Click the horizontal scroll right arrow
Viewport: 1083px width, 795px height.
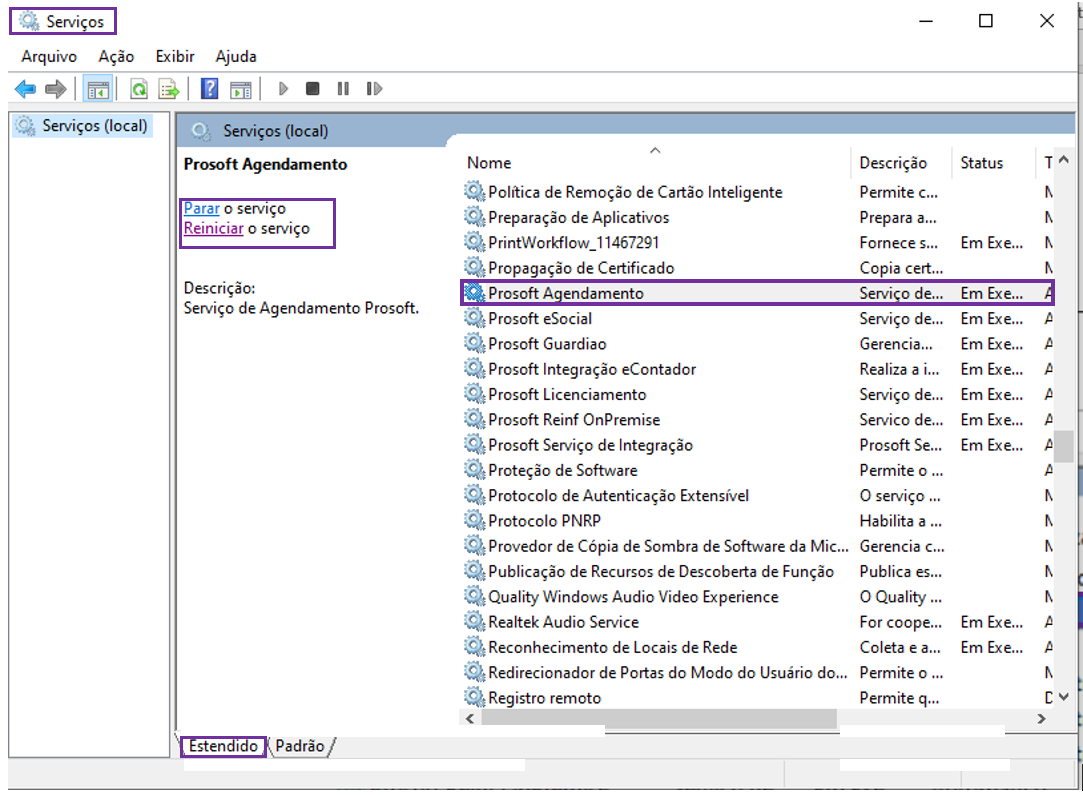click(1042, 718)
